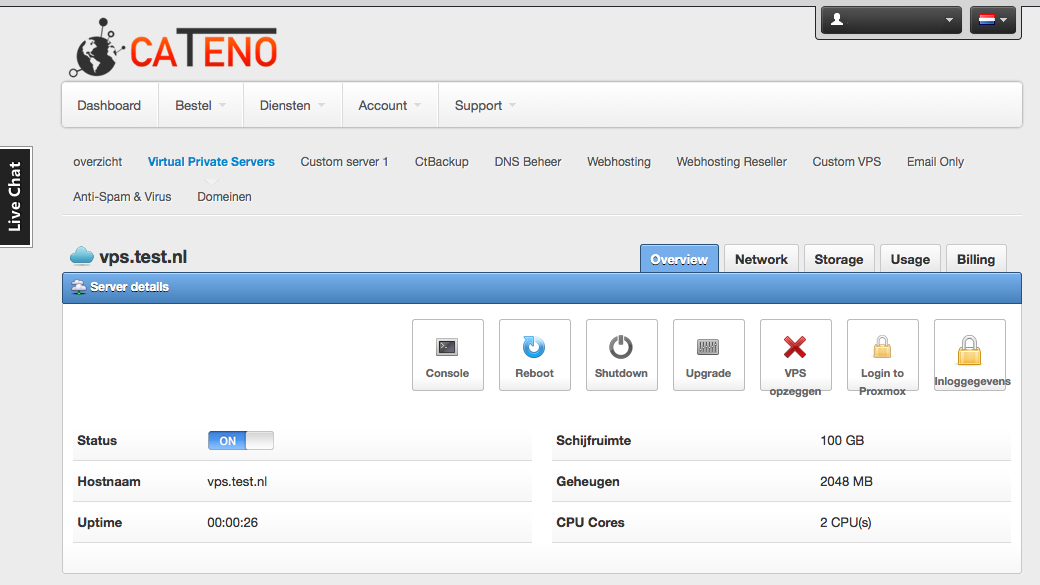1040x585 pixels.
Task: Switch to the Overview tab
Action: tap(679, 259)
